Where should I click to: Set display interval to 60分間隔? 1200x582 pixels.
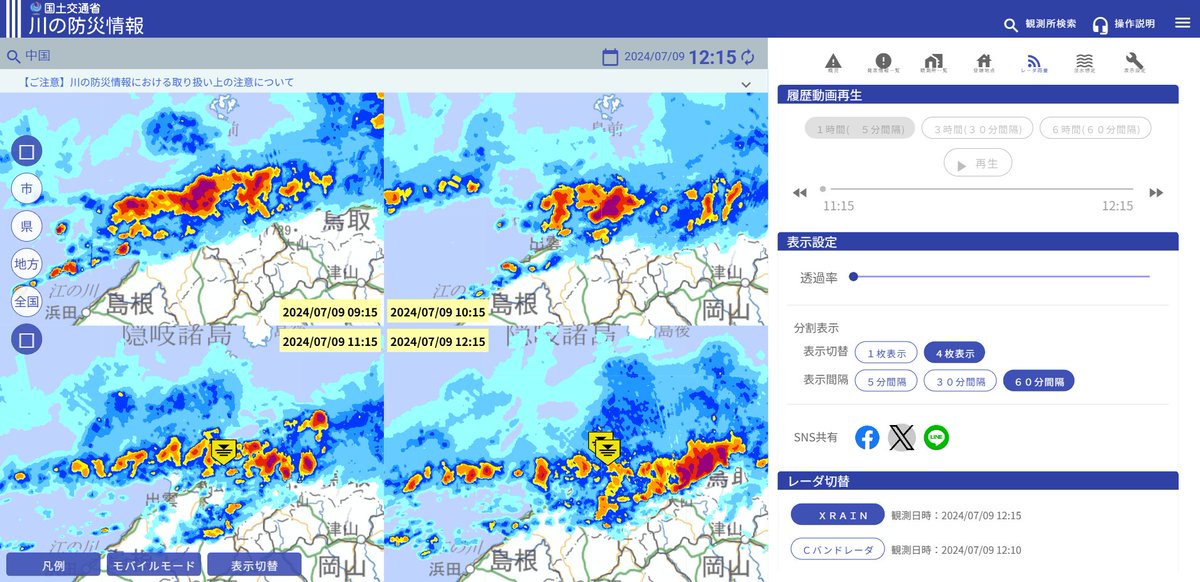[x=1039, y=380]
